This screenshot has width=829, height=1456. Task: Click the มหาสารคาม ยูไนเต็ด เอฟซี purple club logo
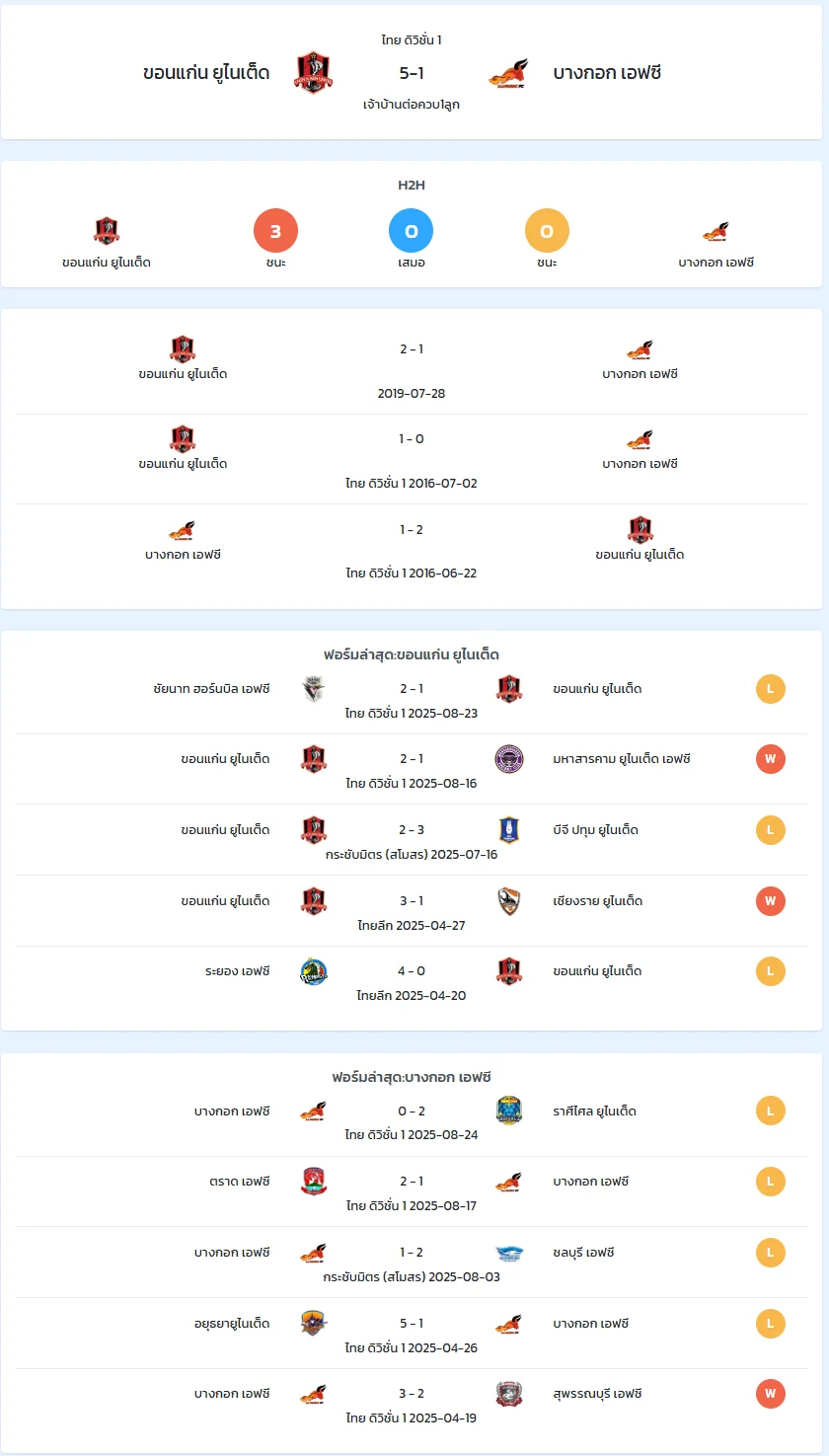pos(508,759)
